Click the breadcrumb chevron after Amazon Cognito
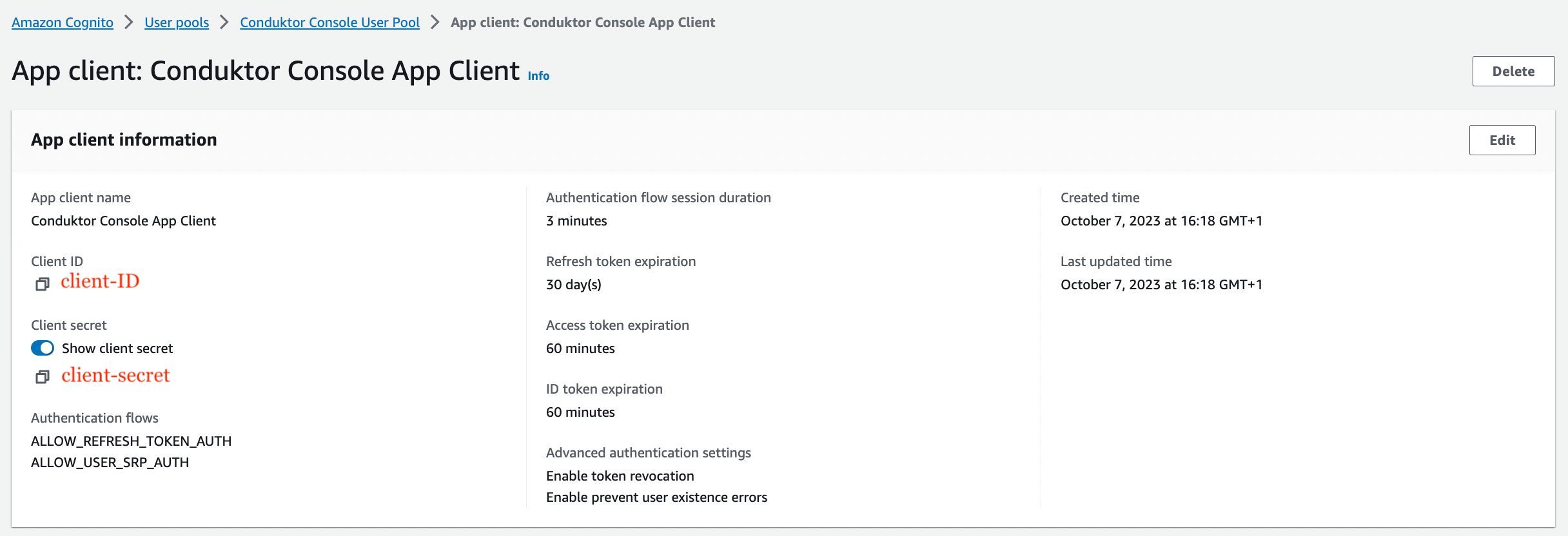This screenshot has height=536, width=1568. pyautogui.click(x=129, y=23)
